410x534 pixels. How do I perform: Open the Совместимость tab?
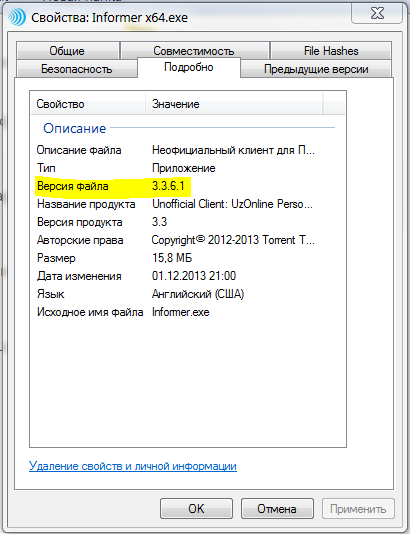194,51
